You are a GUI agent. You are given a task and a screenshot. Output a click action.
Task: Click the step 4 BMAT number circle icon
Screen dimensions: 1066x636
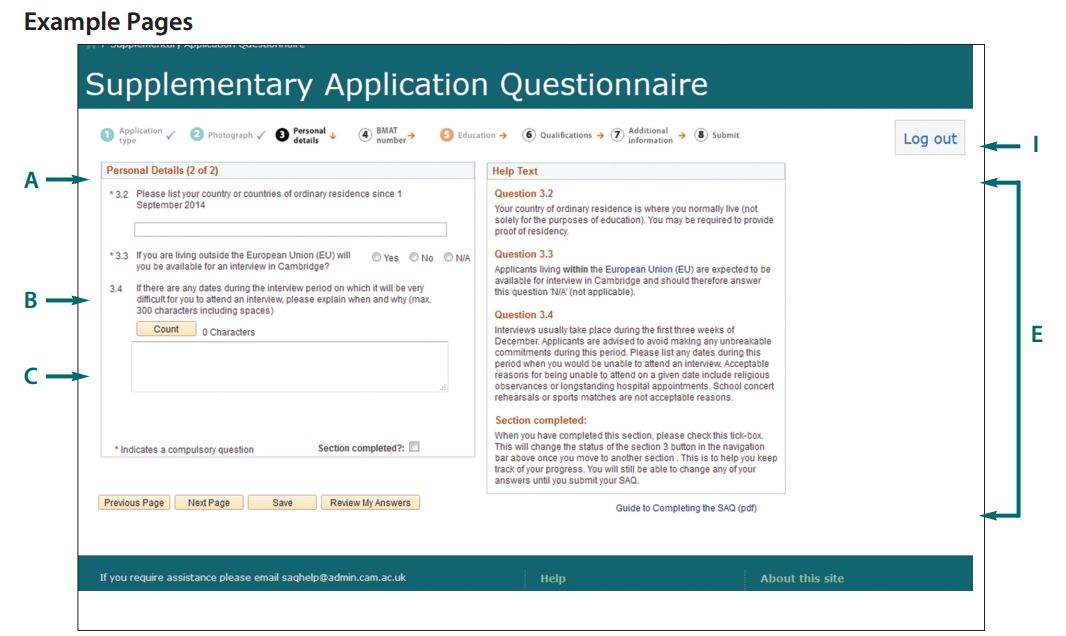365,135
